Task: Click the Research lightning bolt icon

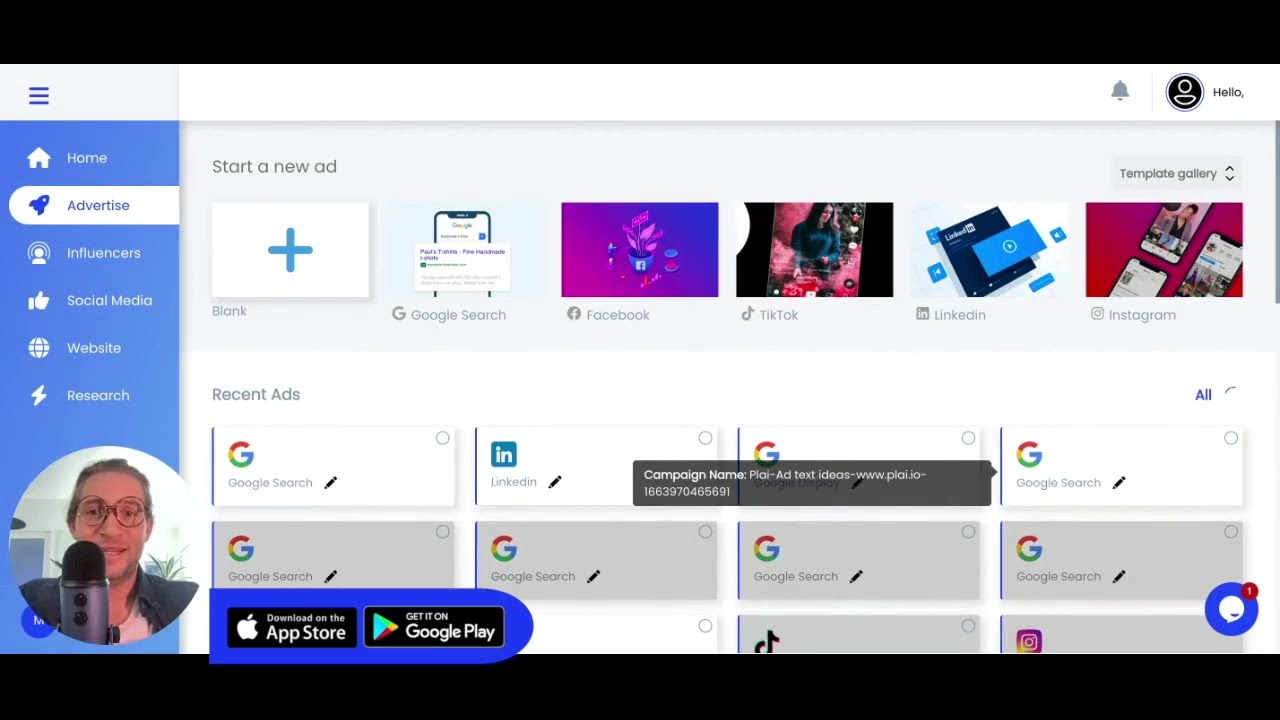Action: tap(39, 395)
